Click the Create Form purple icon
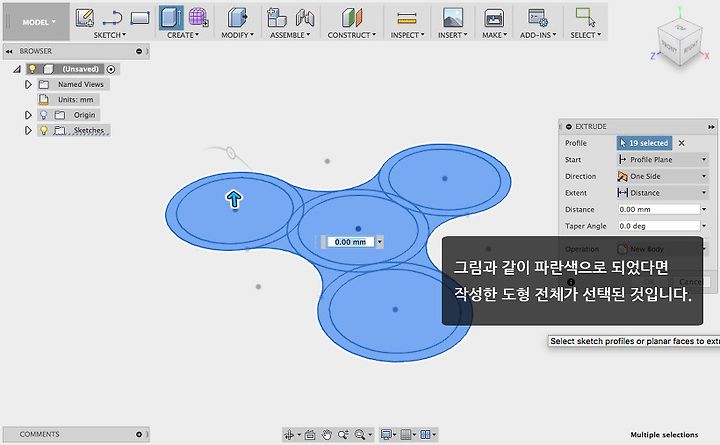This screenshot has height=445, width=720. (x=198, y=17)
